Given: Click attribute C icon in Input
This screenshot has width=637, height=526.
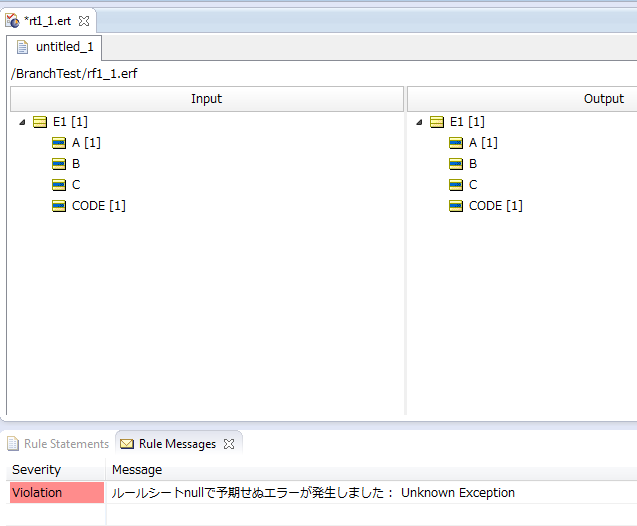Looking at the screenshot, I should click(x=59, y=185).
